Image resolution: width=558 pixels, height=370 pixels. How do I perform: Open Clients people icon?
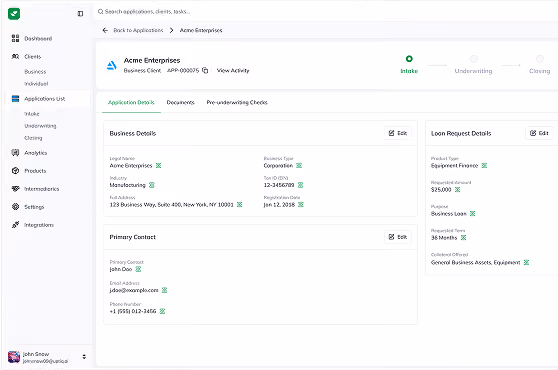pyautogui.click(x=15, y=57)
